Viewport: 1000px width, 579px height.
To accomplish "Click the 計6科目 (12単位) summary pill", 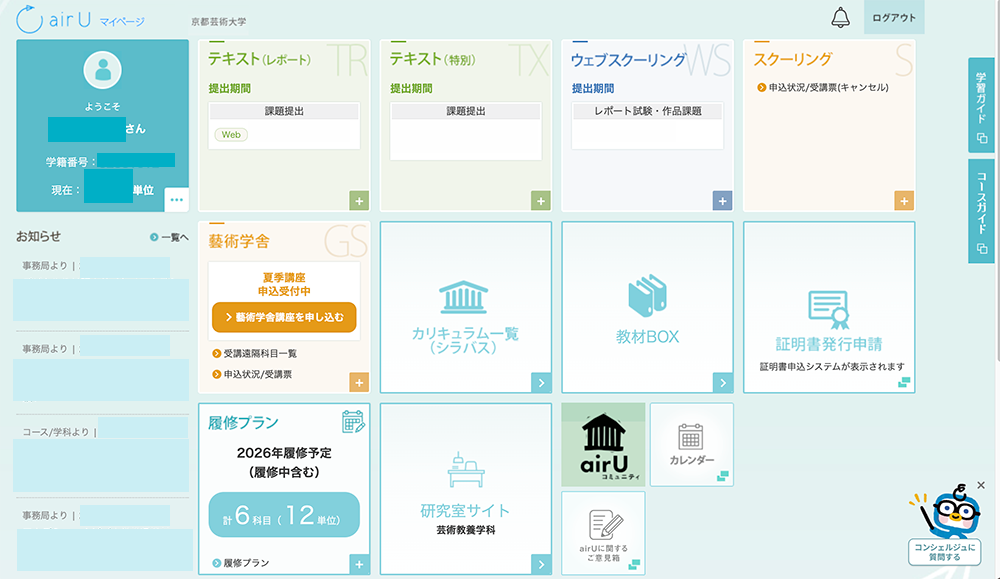I will coord(284,515).
